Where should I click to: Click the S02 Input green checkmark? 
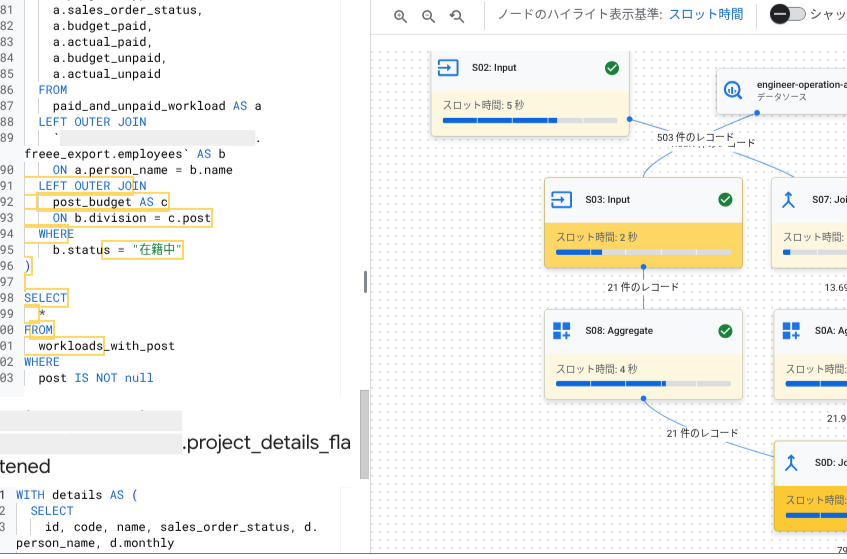pyautogui.click(x=612, y=68)
